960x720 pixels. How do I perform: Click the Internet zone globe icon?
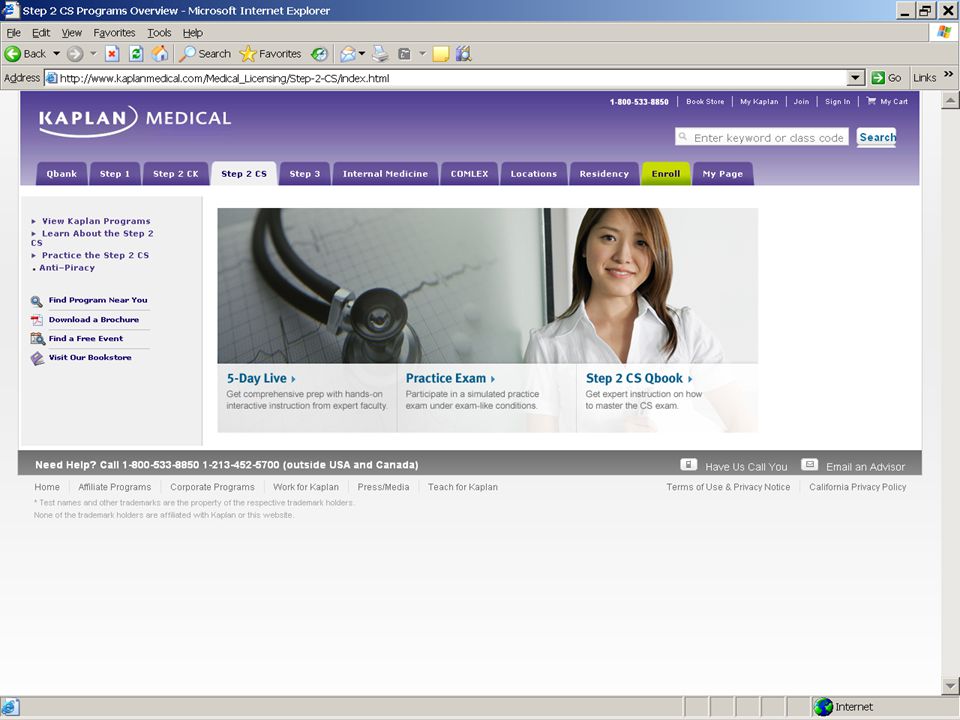pyautogui.click(x=823, y=707)
